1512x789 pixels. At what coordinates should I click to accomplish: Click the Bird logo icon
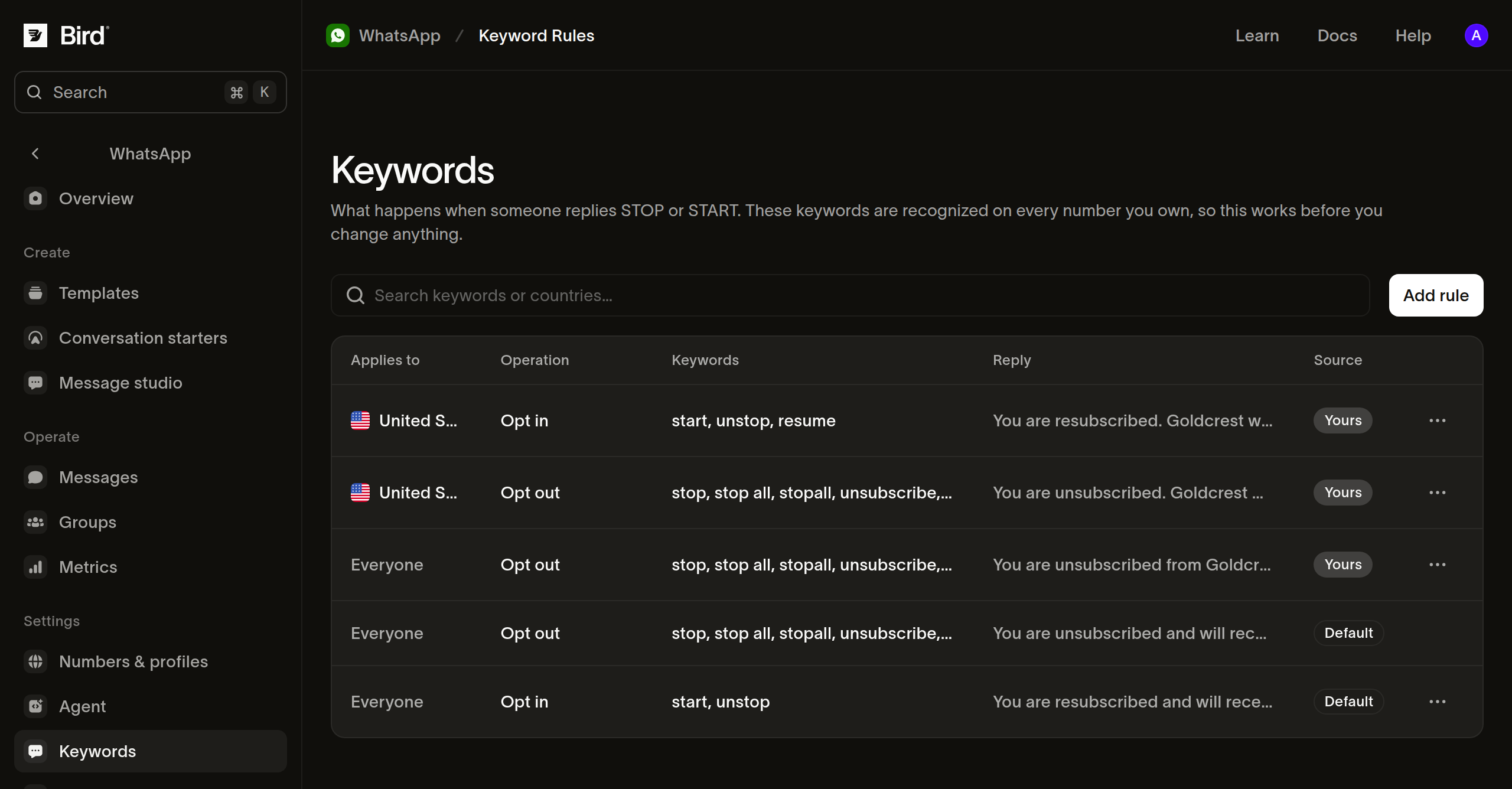[35, 35]
